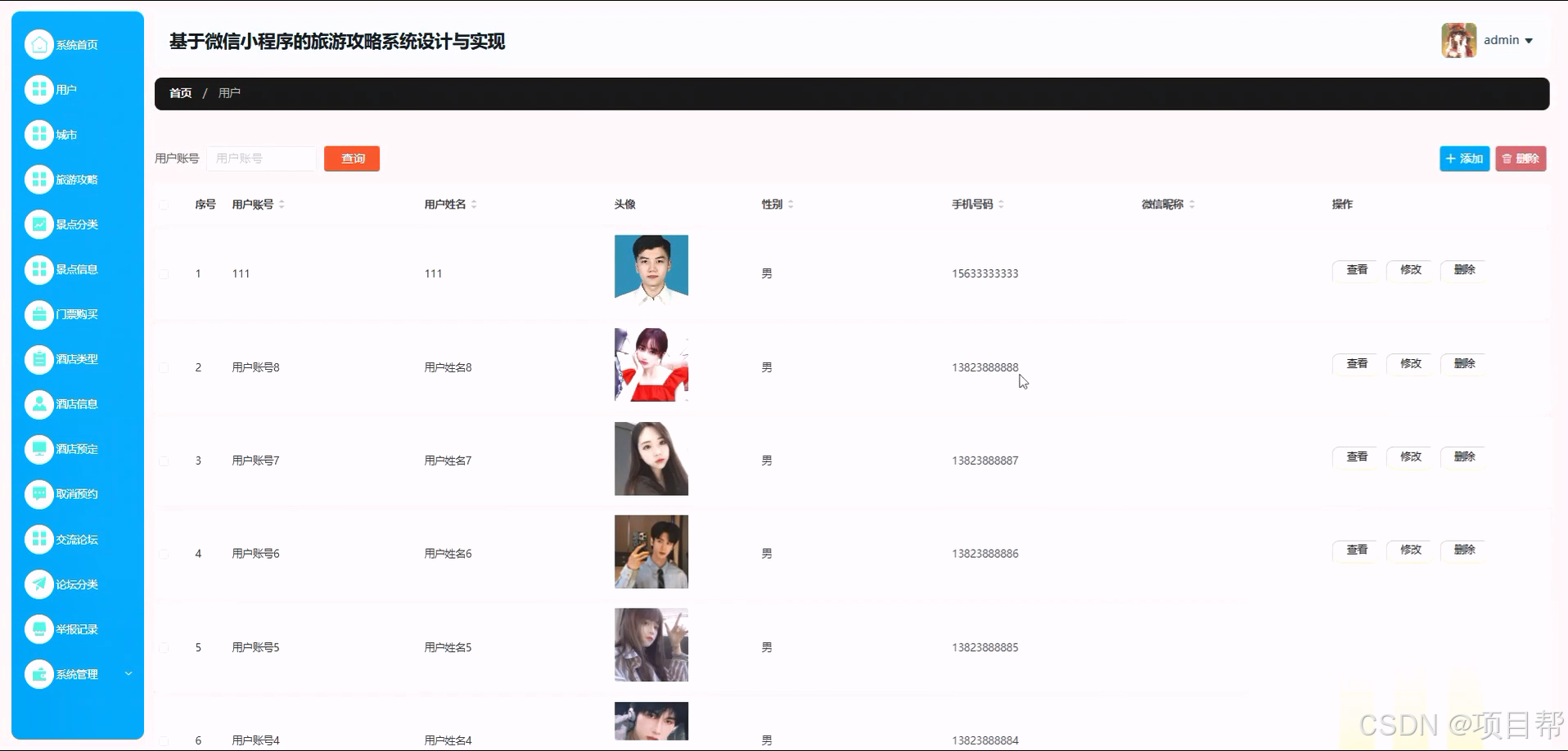
Task: Toggle the select-all header checkbox
Action: [x=164, y=205]
